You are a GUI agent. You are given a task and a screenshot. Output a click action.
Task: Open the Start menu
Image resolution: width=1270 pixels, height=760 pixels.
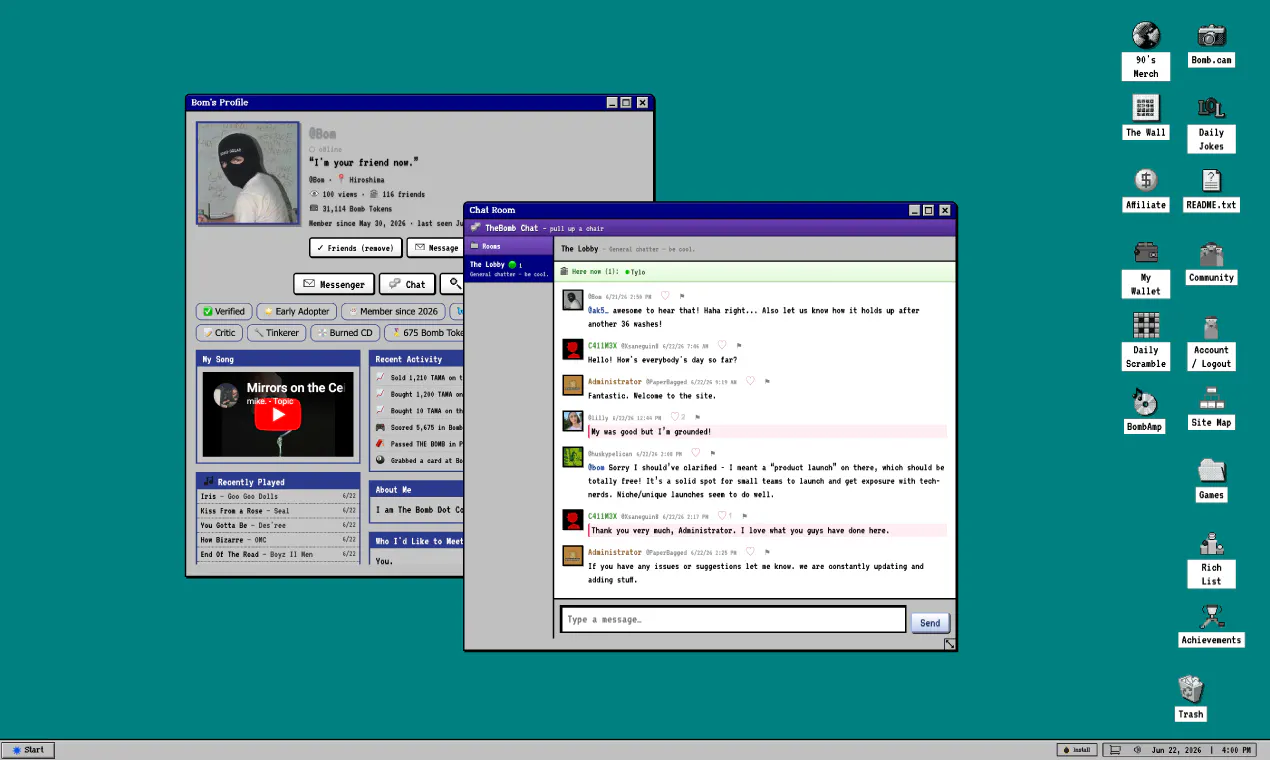(x=28, y=750)
